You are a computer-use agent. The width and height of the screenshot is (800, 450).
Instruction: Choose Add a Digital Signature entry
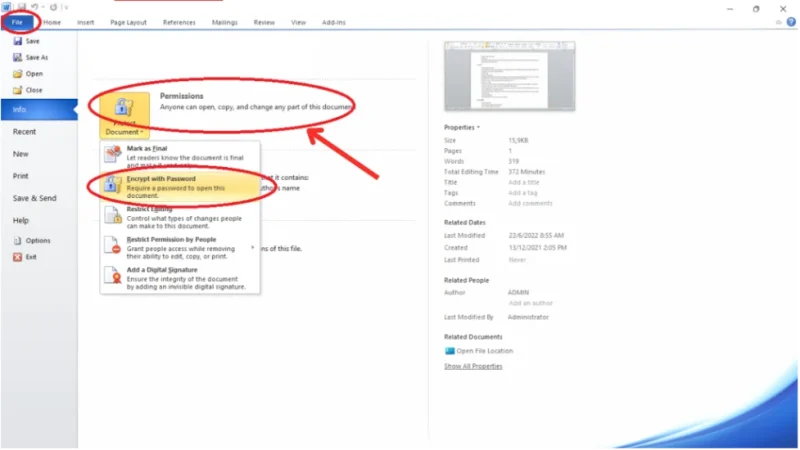[x=180, y=278]
